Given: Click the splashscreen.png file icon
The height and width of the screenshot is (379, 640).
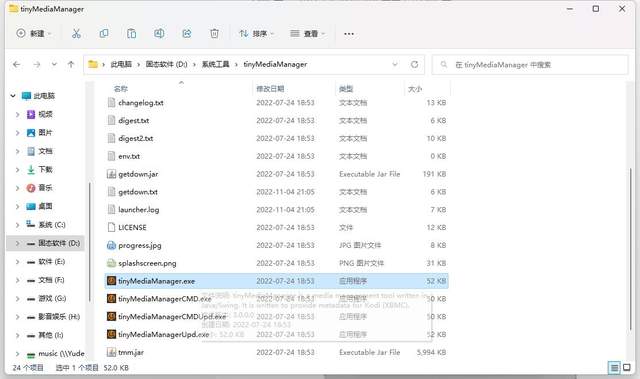Looking at the screenshot, I should [x=111, y=263].
